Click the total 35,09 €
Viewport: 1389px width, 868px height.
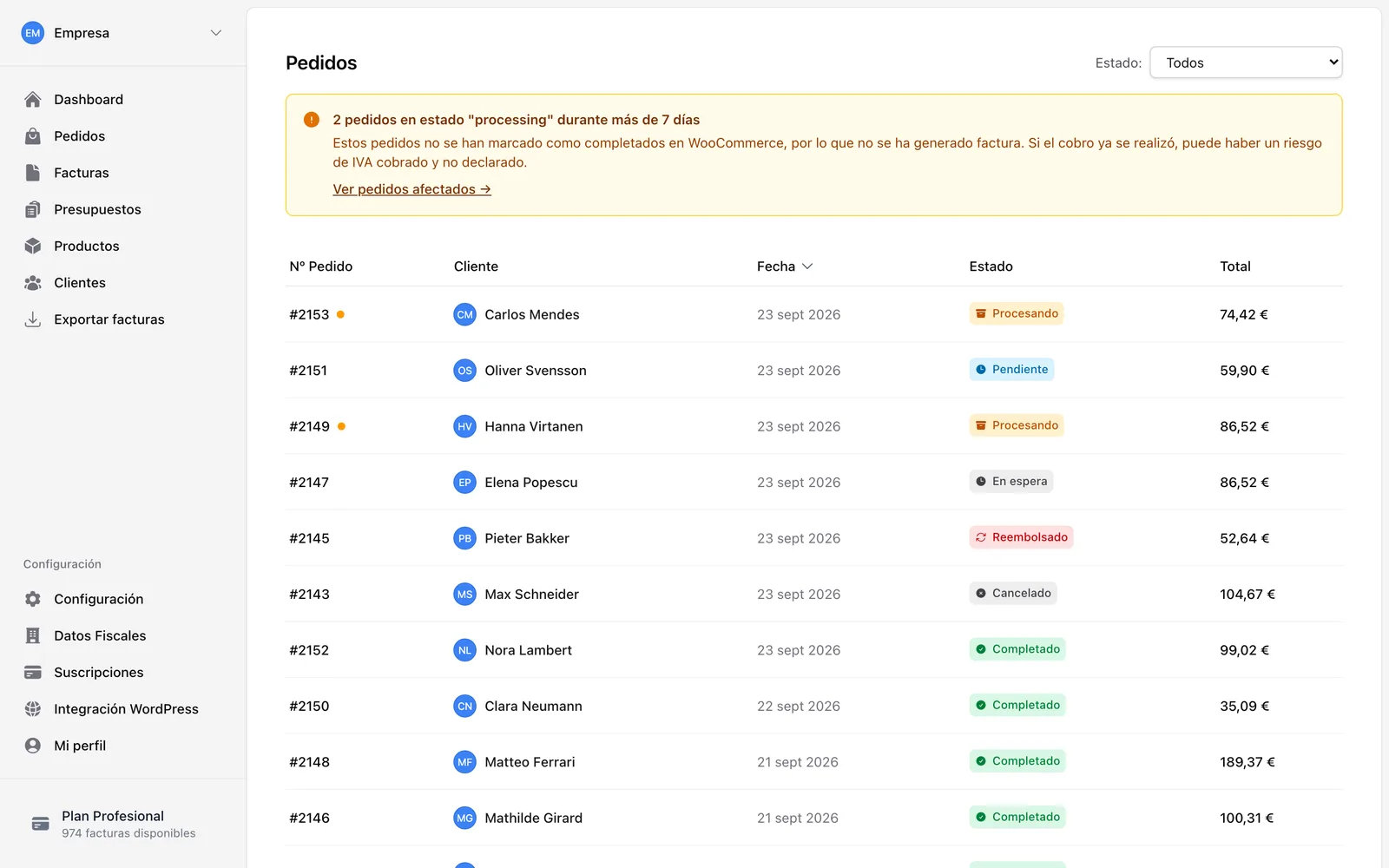pos(1244,707)
